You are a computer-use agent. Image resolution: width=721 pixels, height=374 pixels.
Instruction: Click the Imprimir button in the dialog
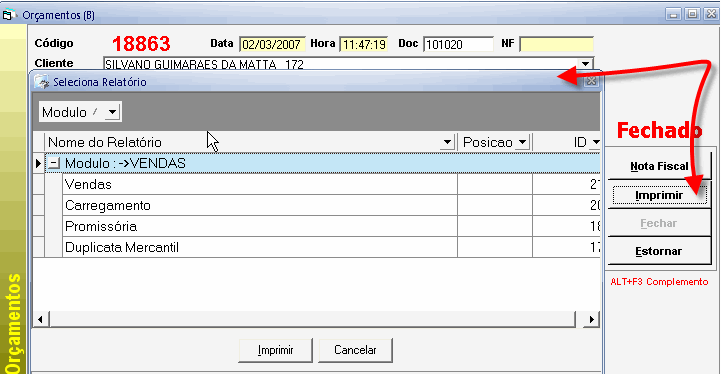275,350
